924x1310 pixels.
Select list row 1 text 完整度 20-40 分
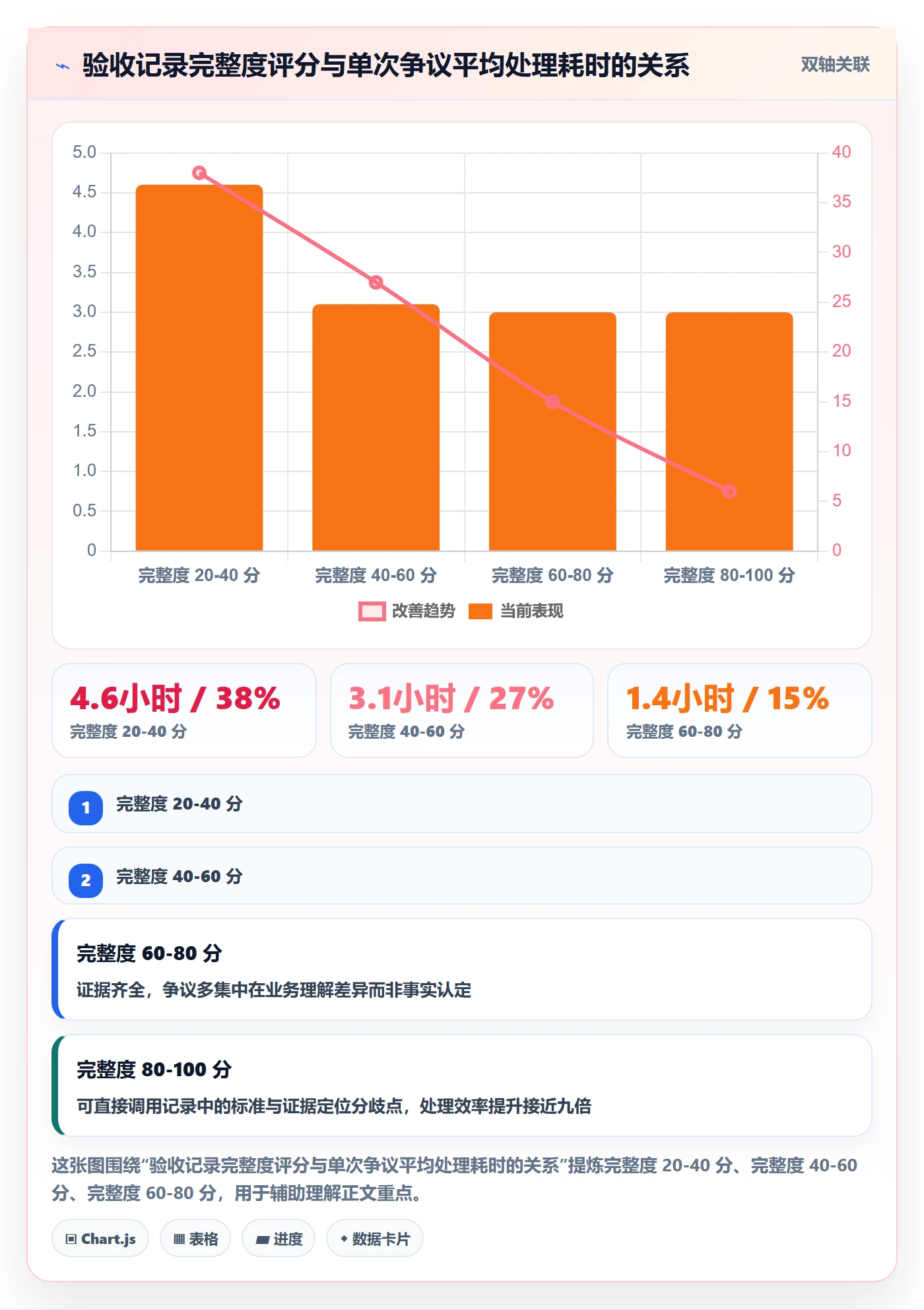coord(180,804)
